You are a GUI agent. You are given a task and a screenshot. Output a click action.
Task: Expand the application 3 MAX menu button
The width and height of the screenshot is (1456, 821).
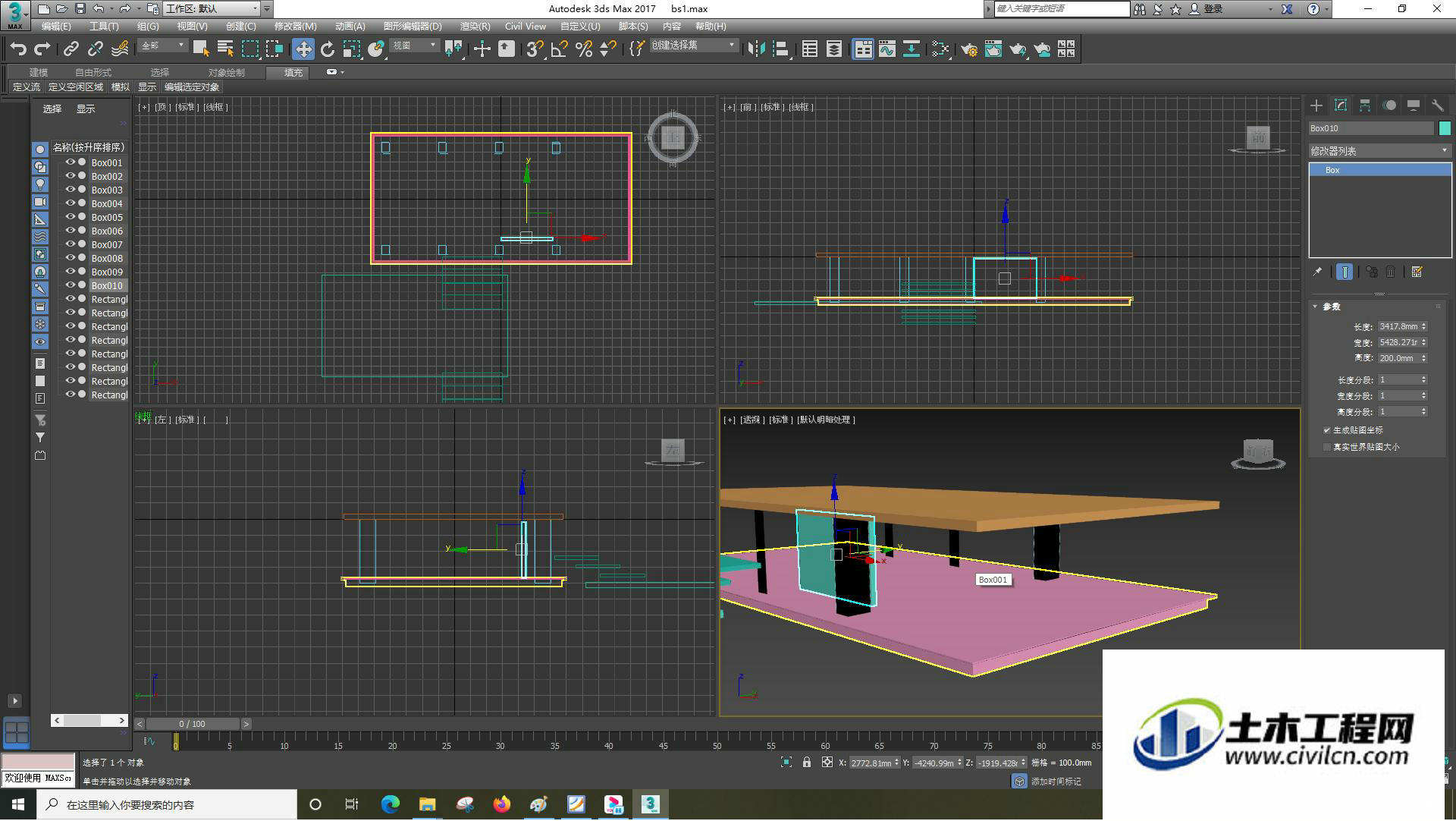[x=14, y=14]
